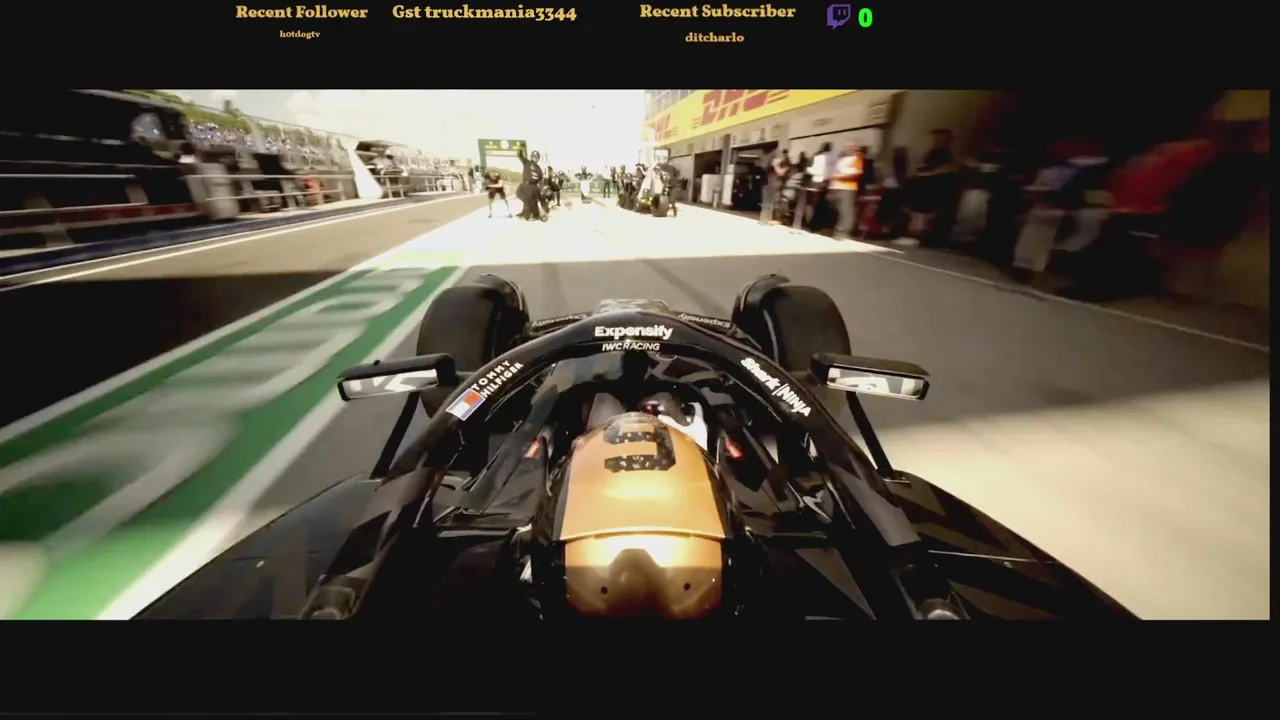Click the 'Gst truckmania3344' text
The image size is (1280, 720).
[484, 13]
